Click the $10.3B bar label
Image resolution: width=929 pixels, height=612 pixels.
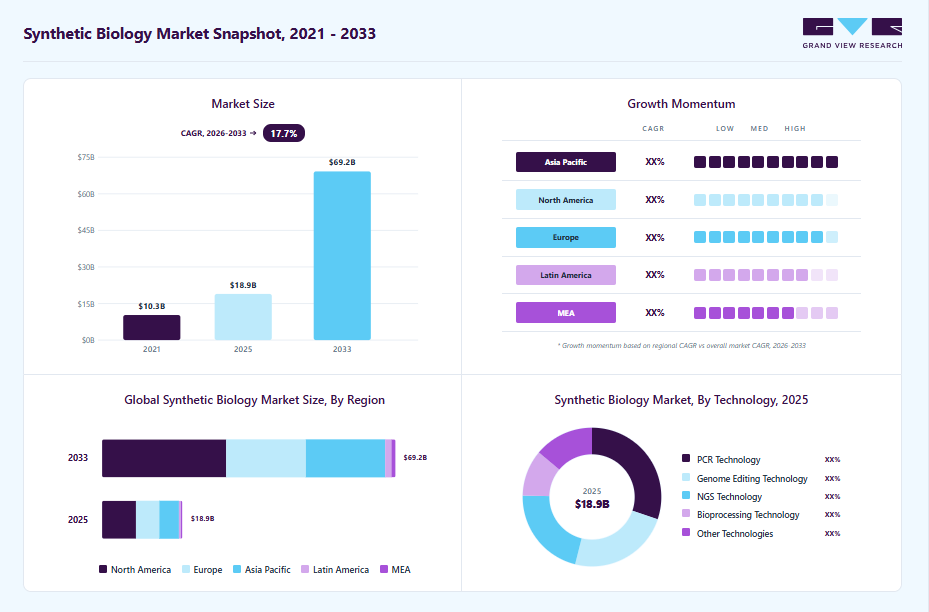(152, 306)
